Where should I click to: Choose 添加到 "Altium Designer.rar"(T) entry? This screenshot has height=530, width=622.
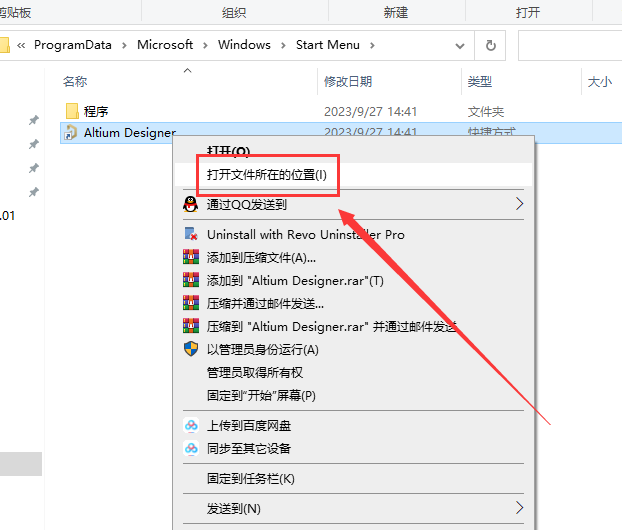tap(353, 280)
